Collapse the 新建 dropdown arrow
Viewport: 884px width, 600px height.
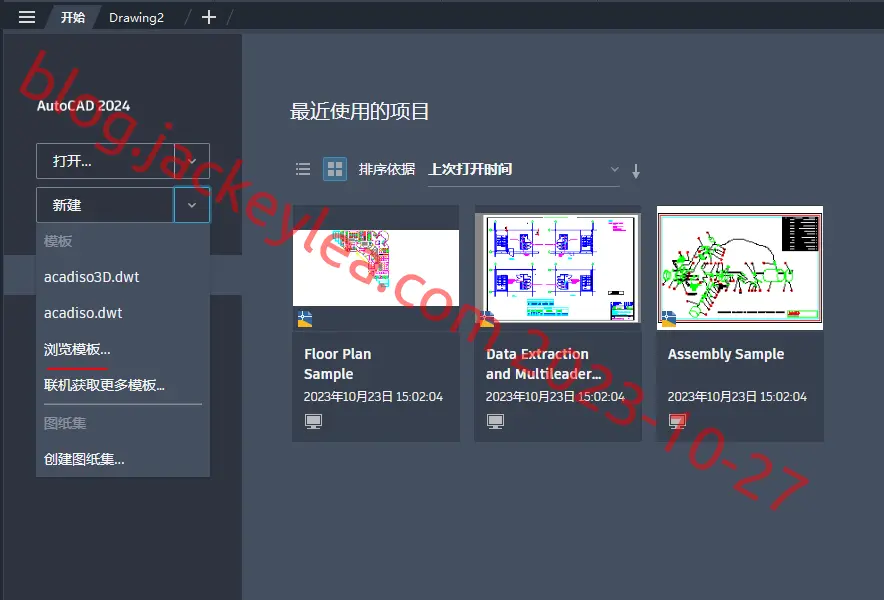(x=192, y=205)
